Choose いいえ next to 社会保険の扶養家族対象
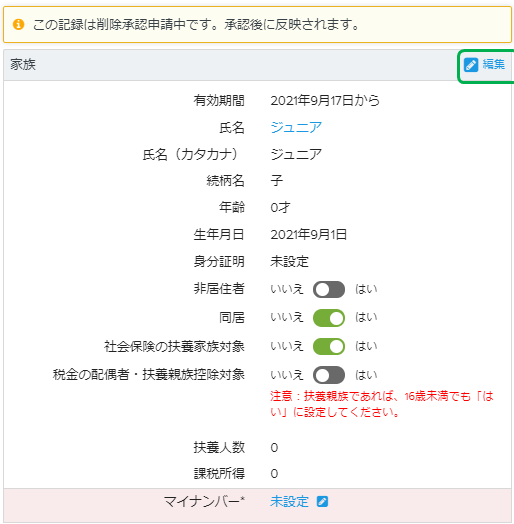 [287, 346]
